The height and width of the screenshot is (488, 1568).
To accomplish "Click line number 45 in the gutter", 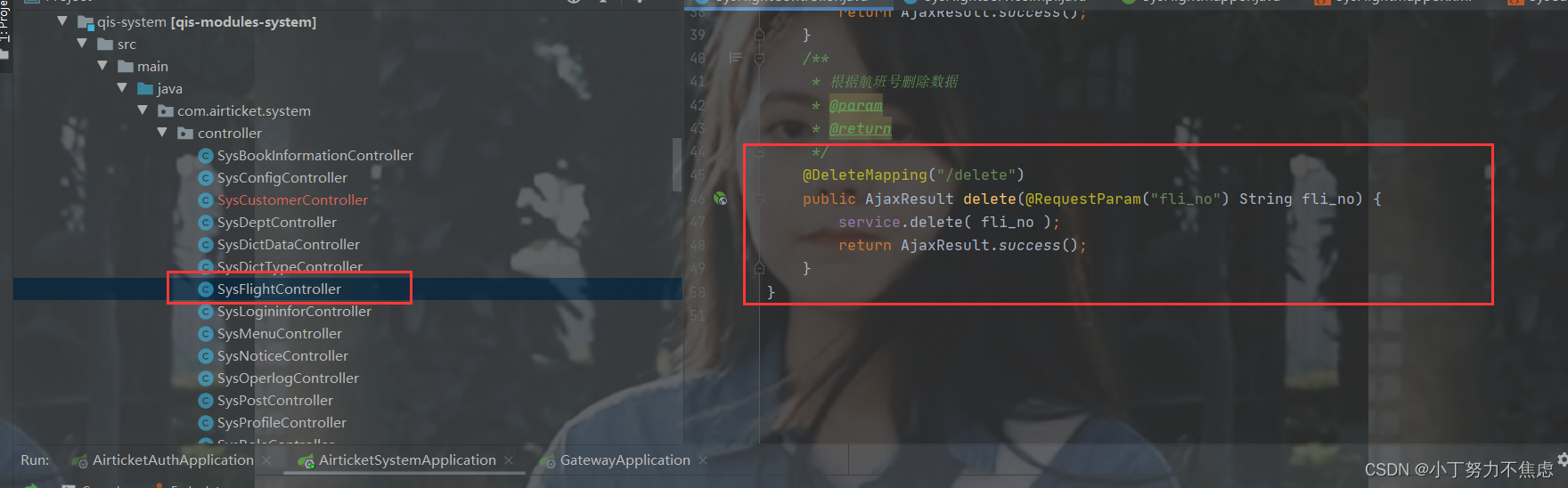I will click(x=697, y=175).
